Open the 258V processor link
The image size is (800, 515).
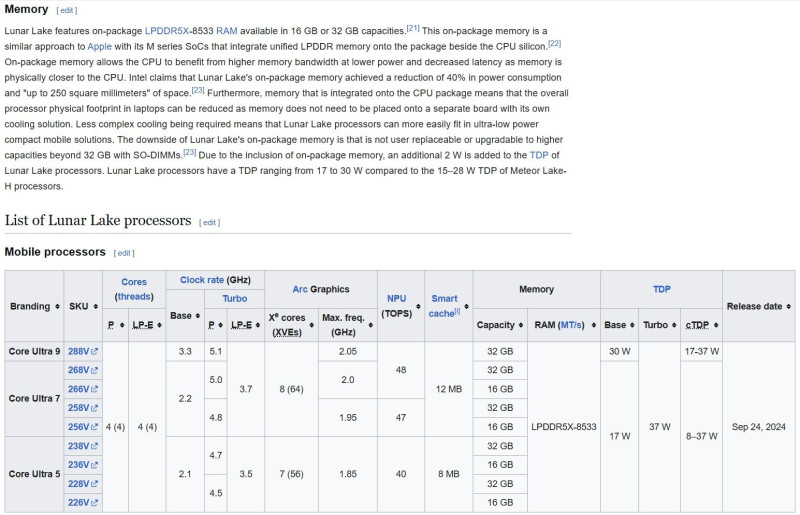pyautogui.click(x=83, y=408)
